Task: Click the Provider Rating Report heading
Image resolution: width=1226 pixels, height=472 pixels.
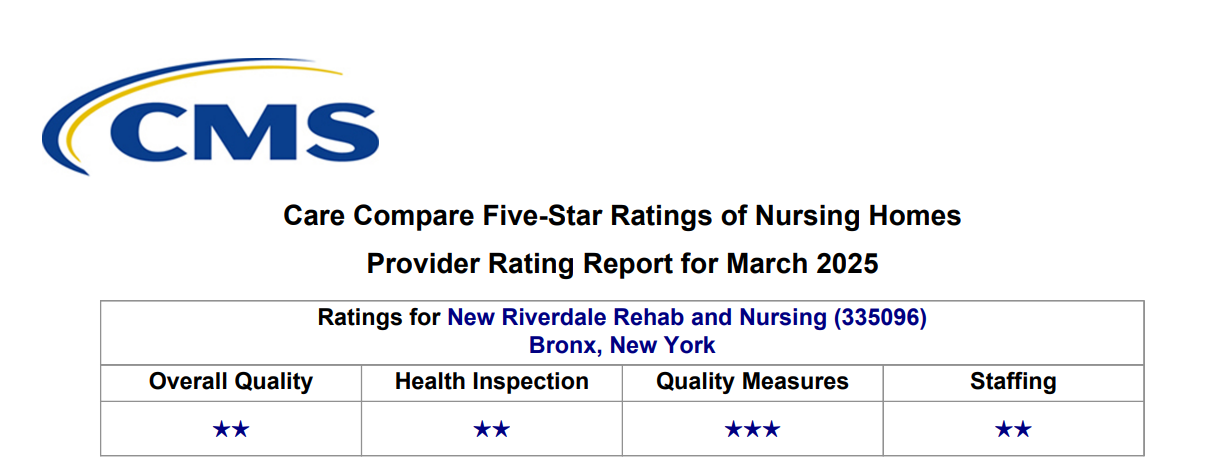Action: click(x=622, y=264)
